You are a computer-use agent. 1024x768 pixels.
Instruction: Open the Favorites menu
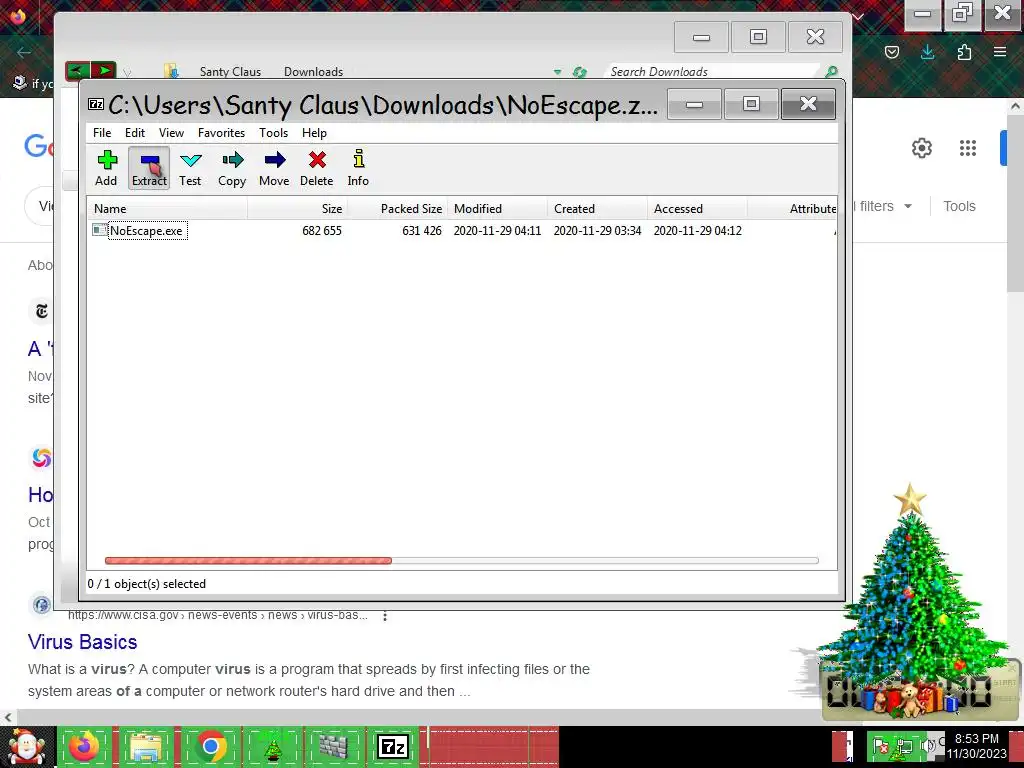point(221,133)
